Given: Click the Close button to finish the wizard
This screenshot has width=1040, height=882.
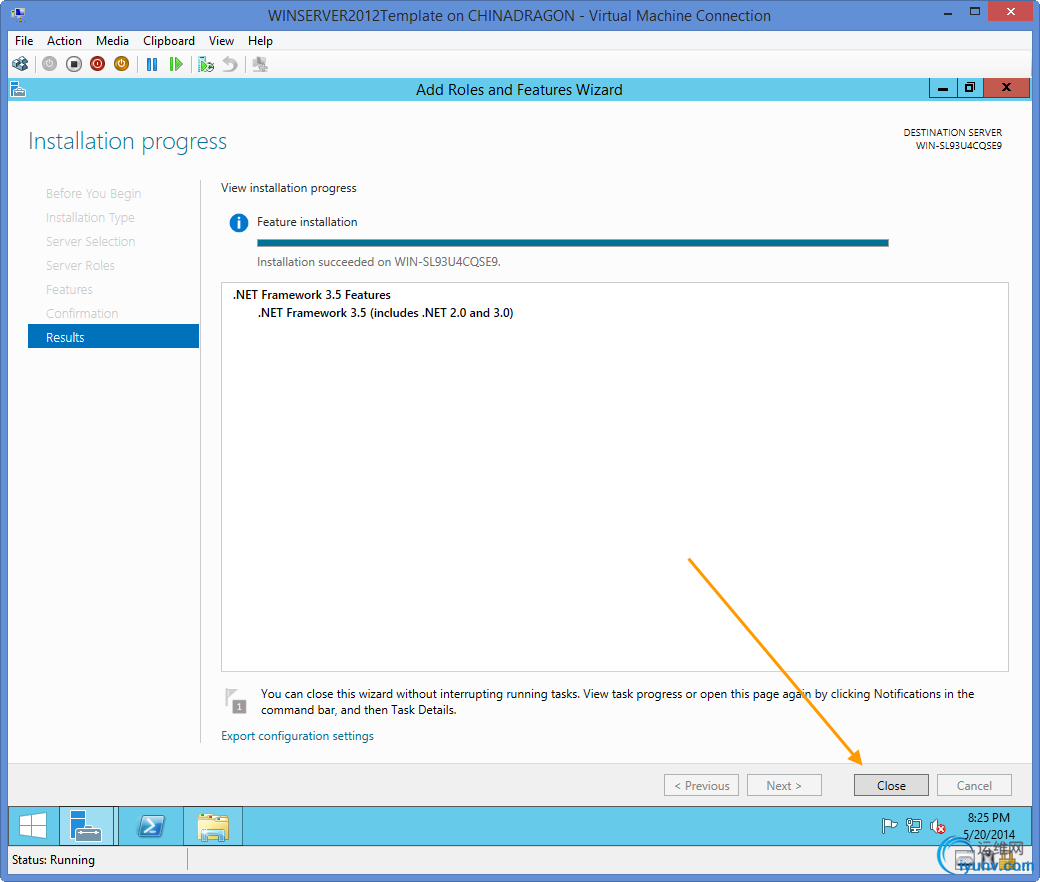Looking at the screenshot, I should (x=891, y=785).
